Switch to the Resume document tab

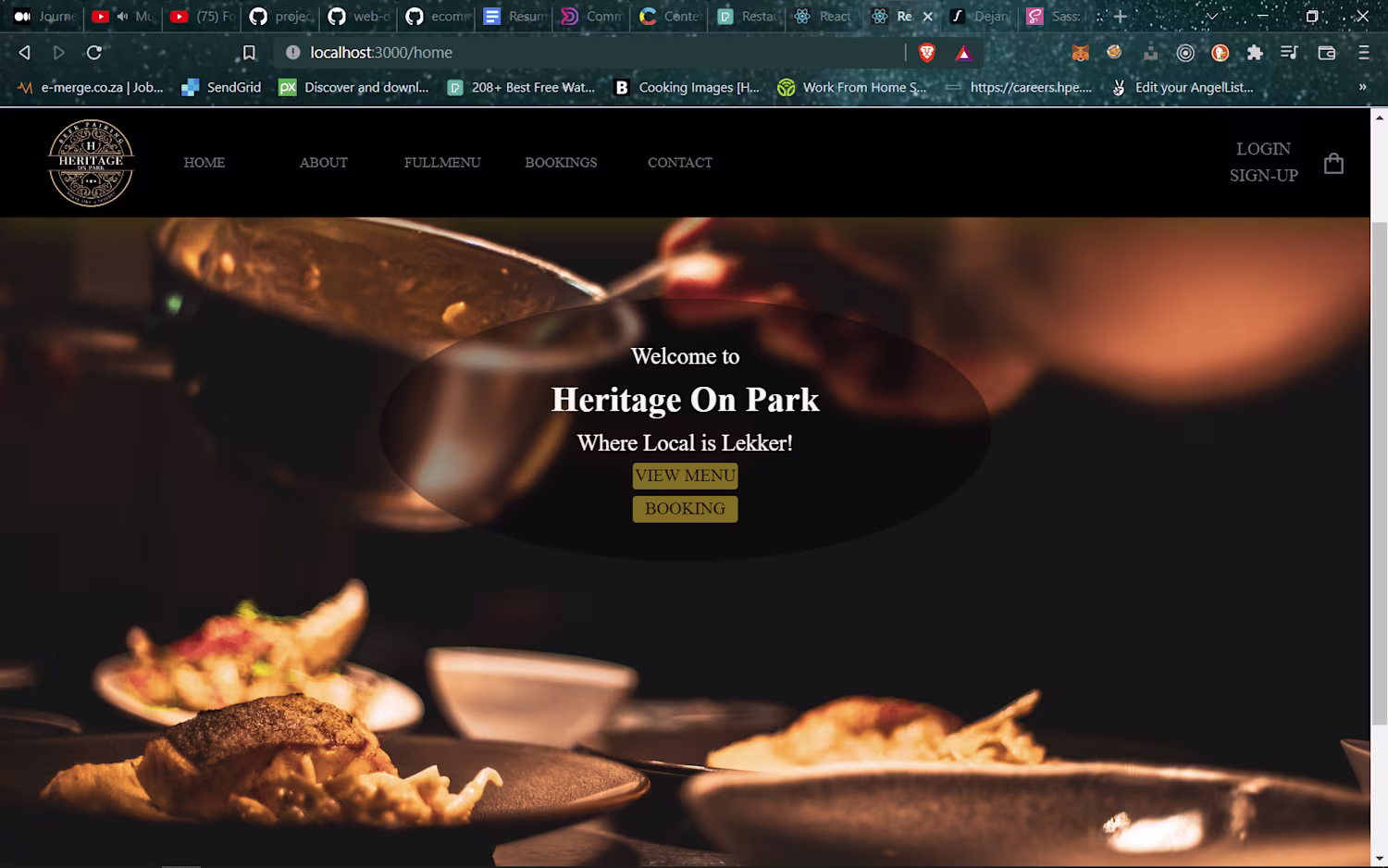pyautogui.click(x=515, y=16)
